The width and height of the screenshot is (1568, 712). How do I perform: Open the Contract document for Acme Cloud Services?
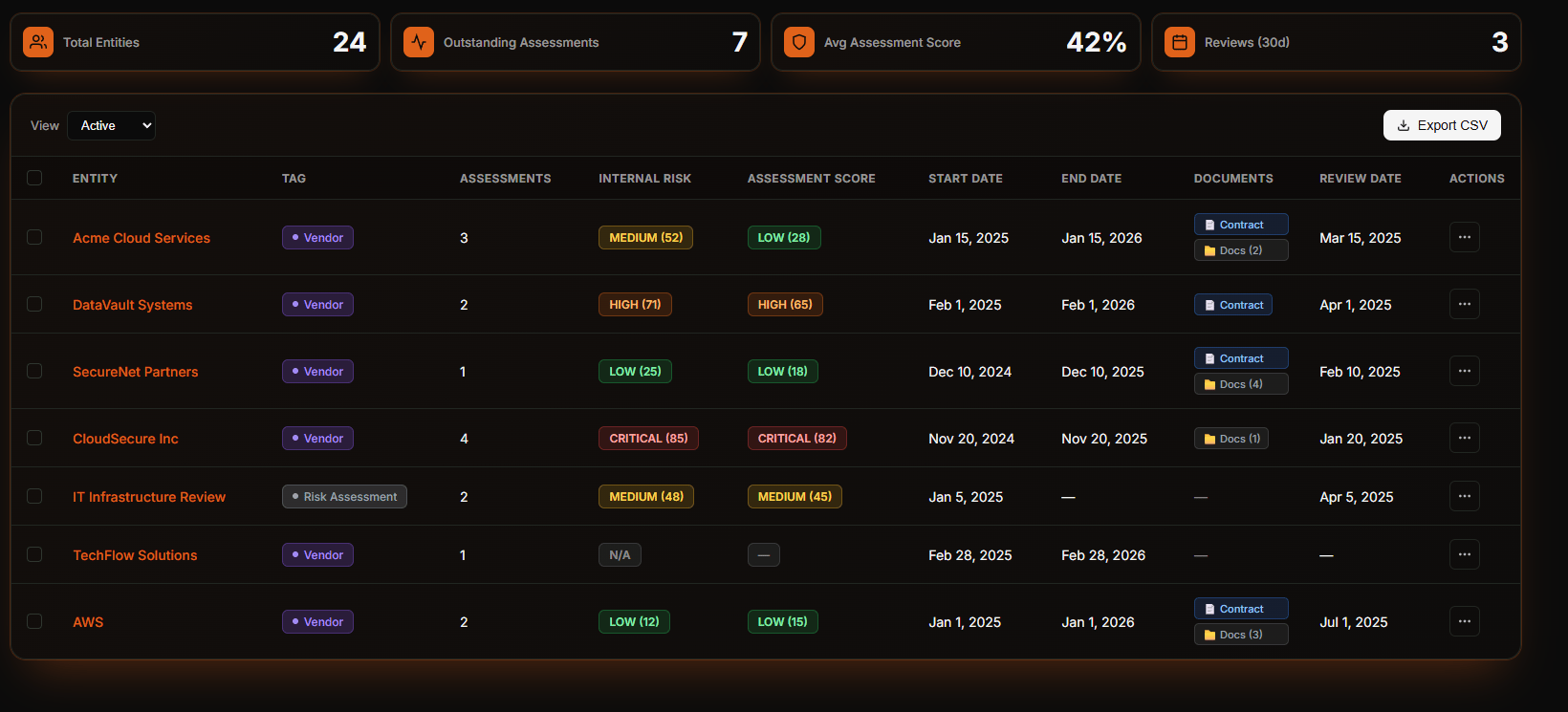(x=1241, y=225)
